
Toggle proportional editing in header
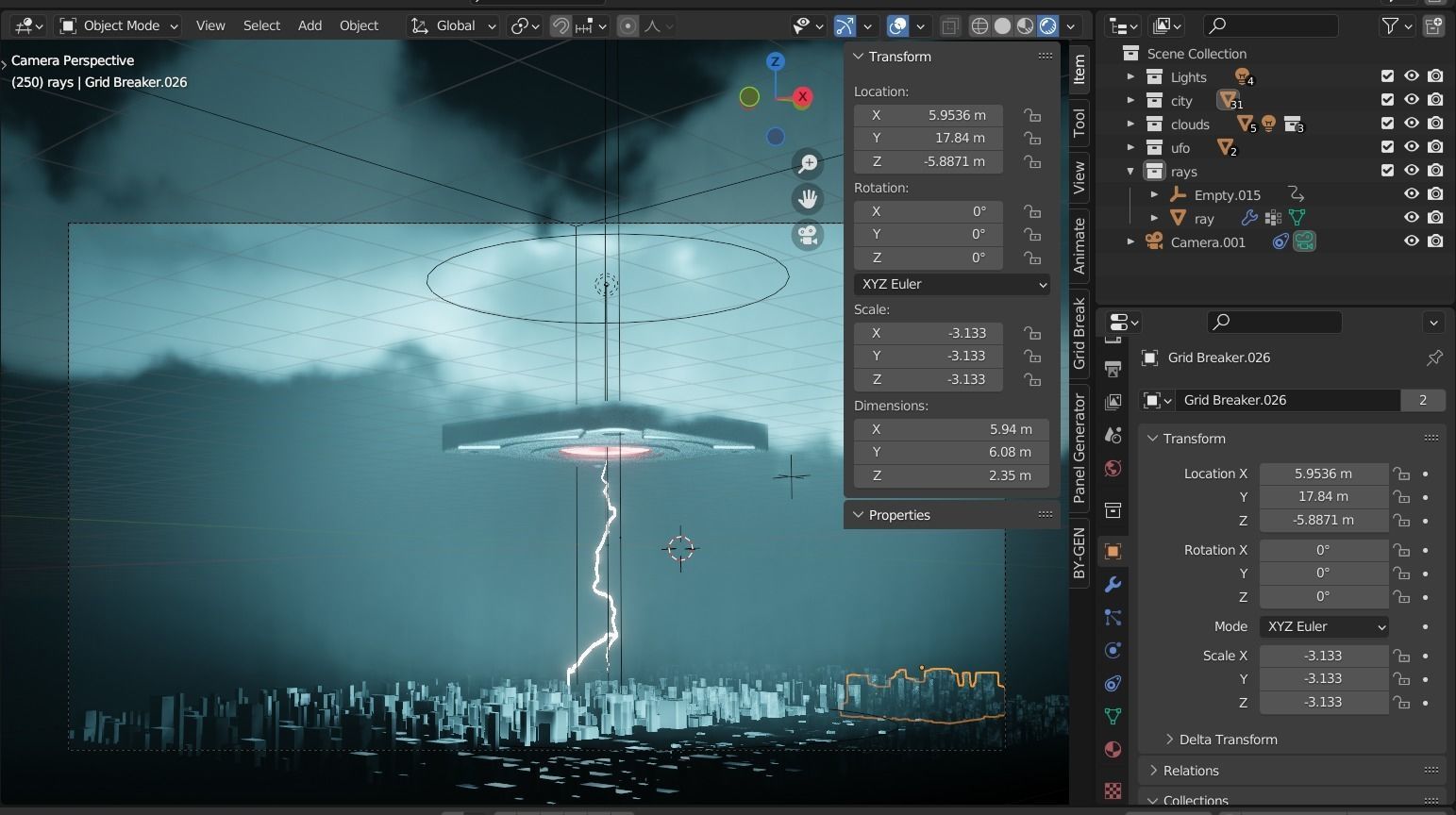628,25
